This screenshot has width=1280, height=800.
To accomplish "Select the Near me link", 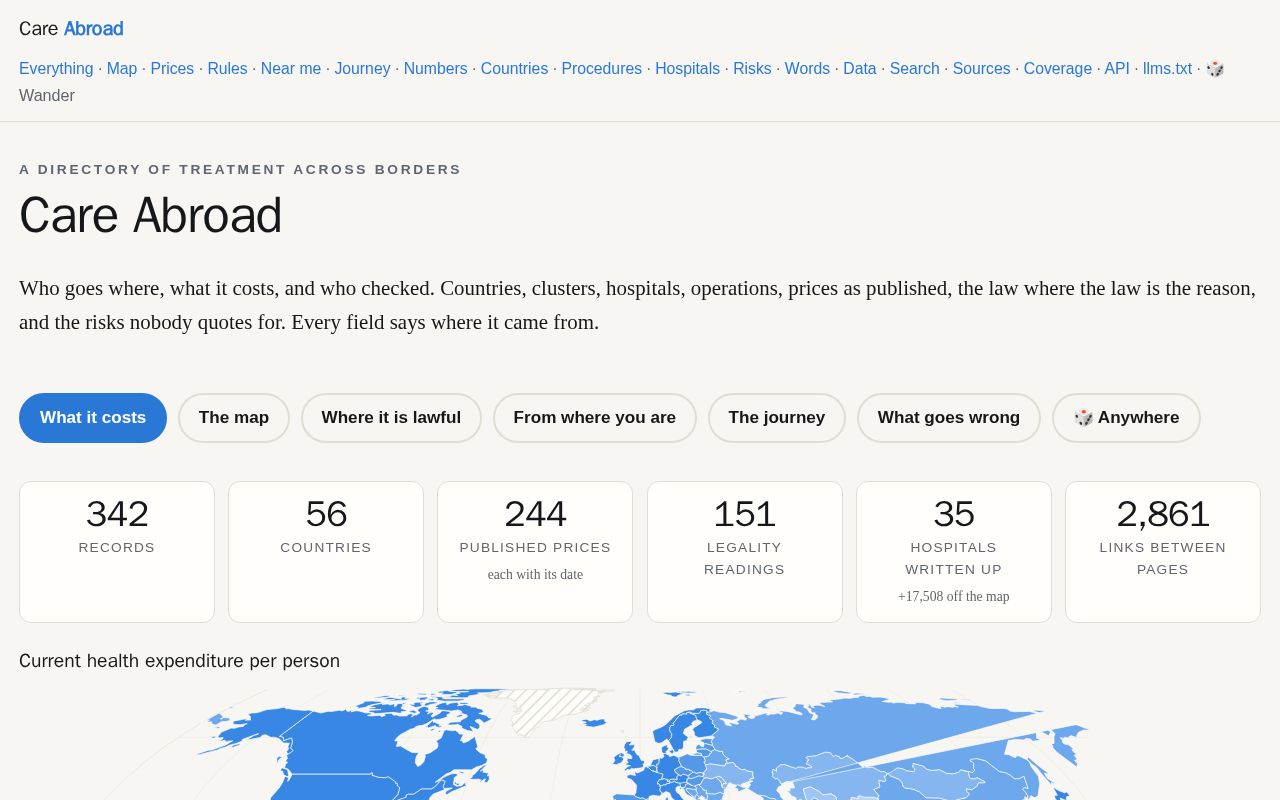I will point(291,69).
